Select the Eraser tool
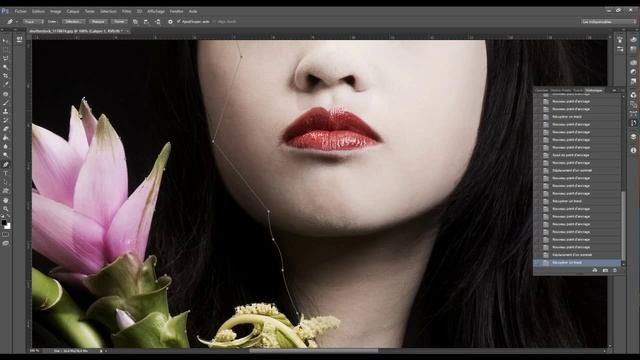 point(5,129)
